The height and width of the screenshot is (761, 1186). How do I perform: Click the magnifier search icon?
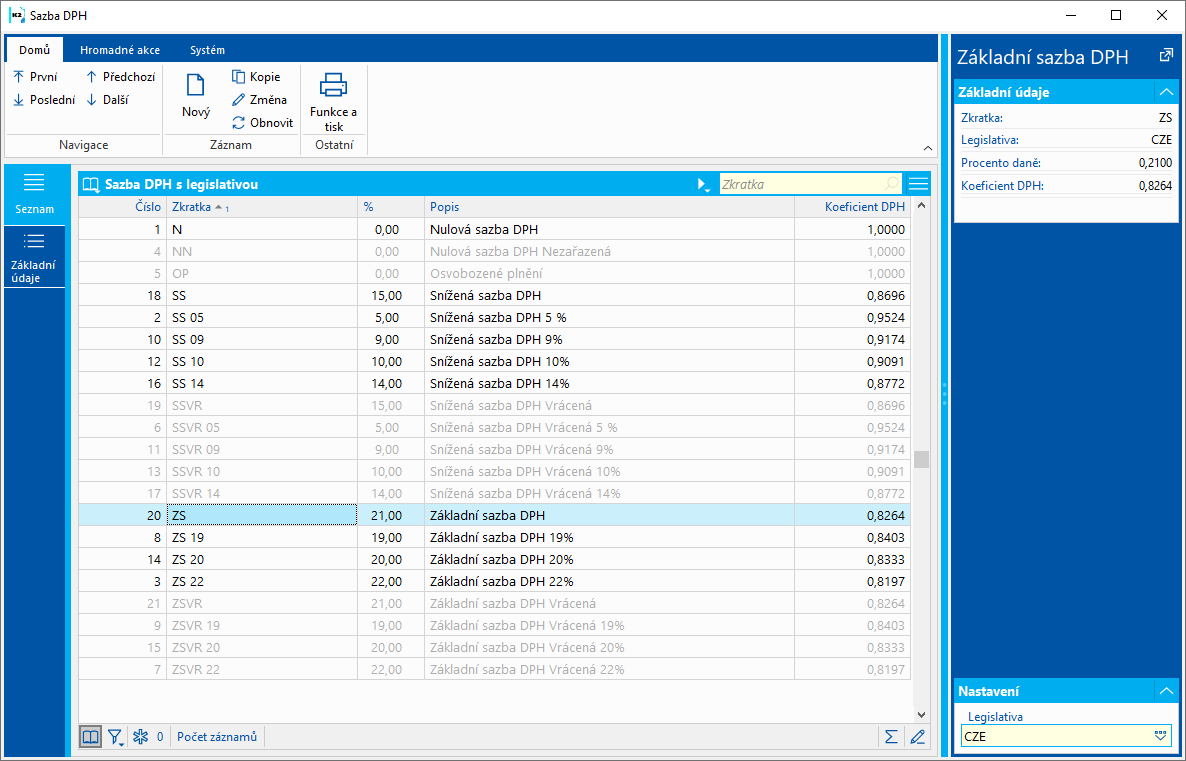[893, 184]
